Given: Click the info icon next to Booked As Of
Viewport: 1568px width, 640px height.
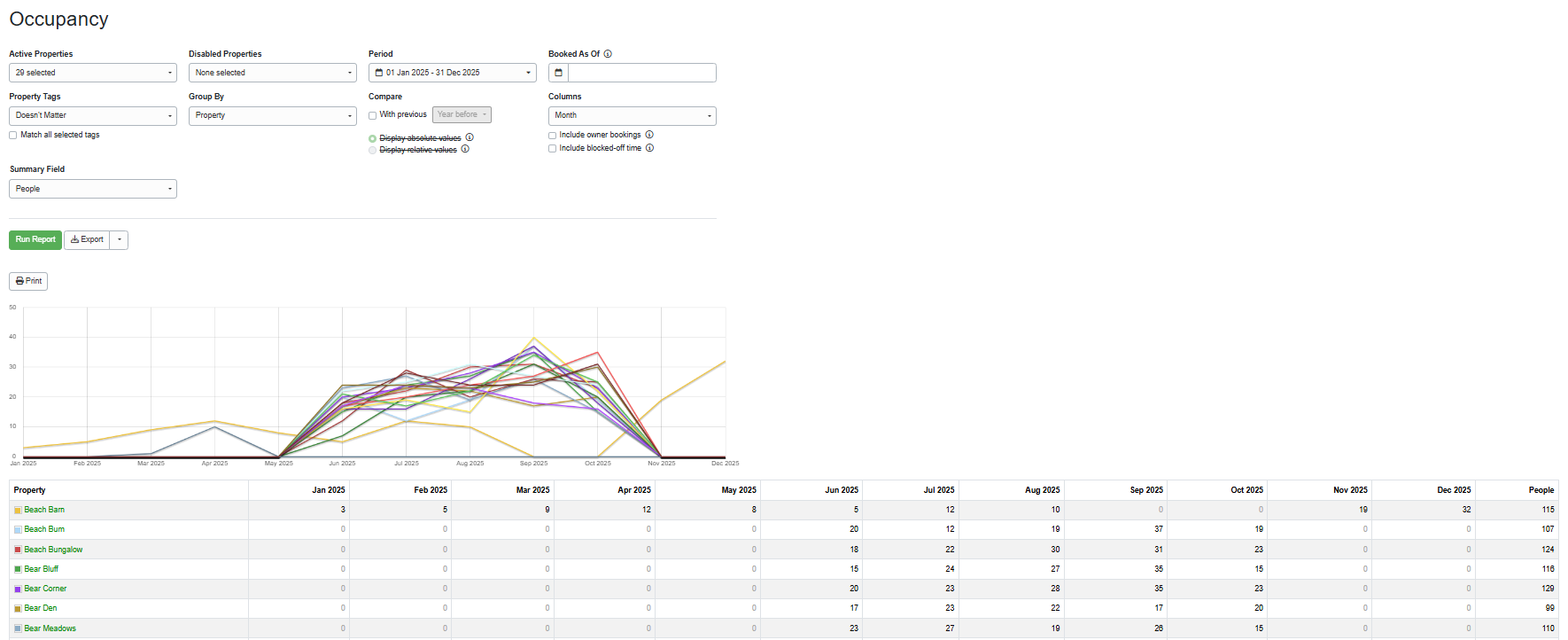Looking at the screenshot, I should [x=608, y=54].
